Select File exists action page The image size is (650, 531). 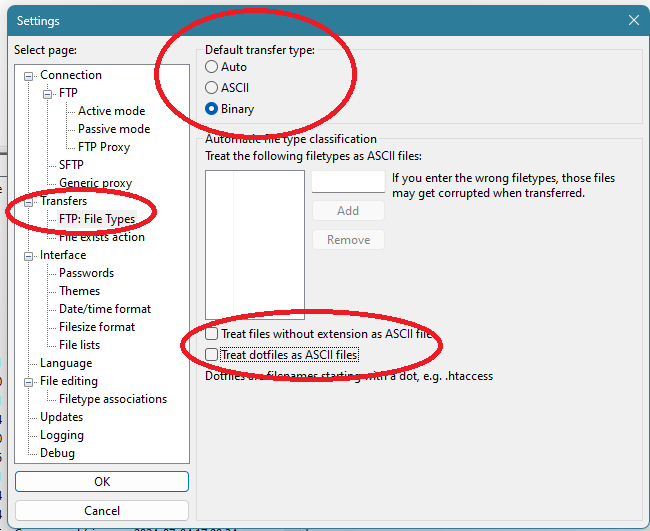pyautogui.click(x=101, y=237)
